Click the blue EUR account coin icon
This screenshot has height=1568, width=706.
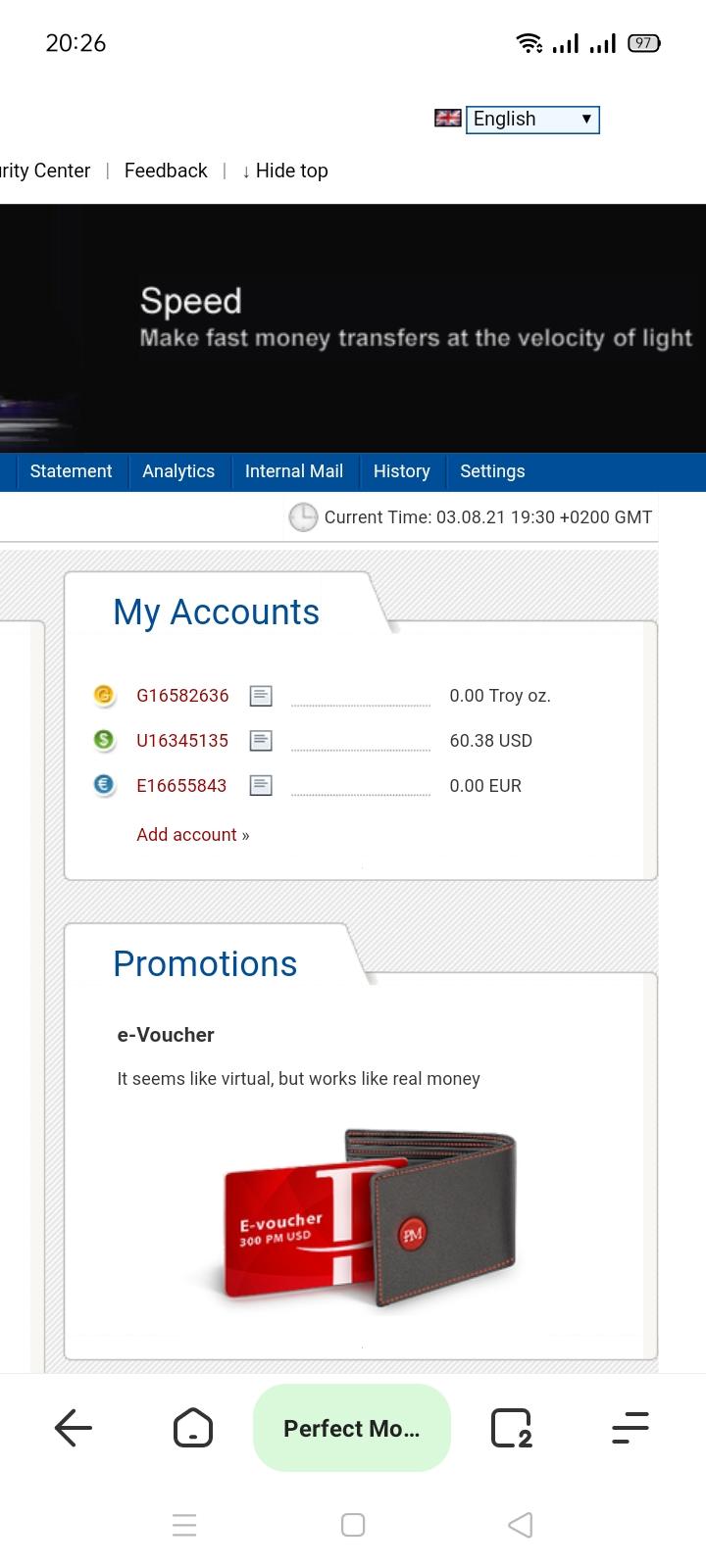click(x=104, y=785)
